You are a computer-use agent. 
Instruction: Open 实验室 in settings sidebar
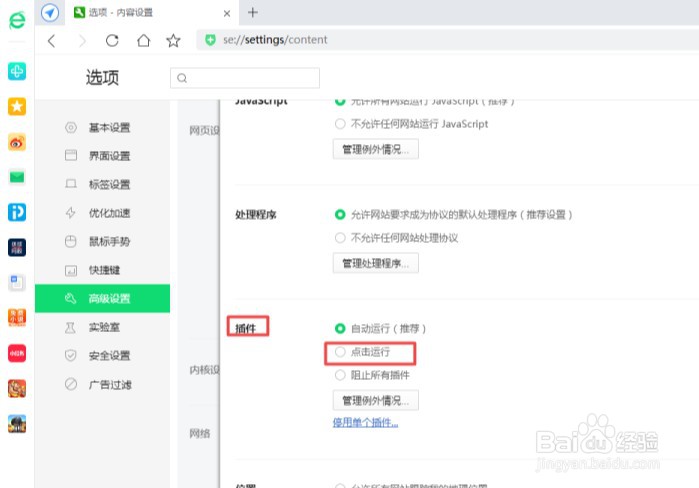tap(103, 327)
